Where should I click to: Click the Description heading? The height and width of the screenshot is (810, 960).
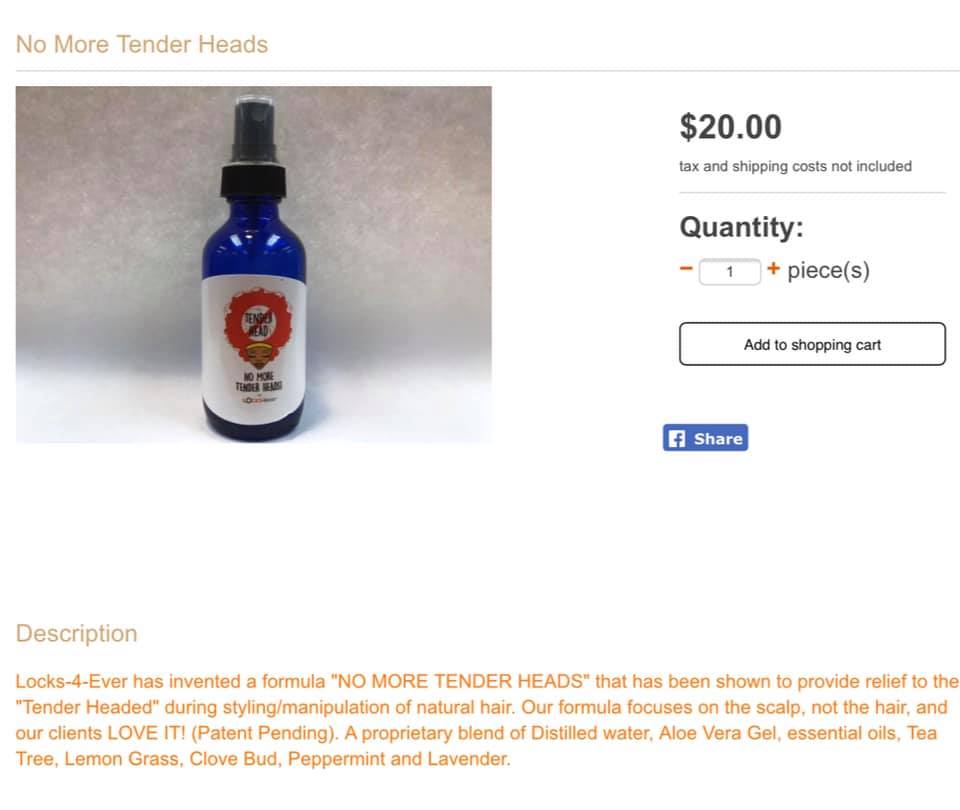77,633
